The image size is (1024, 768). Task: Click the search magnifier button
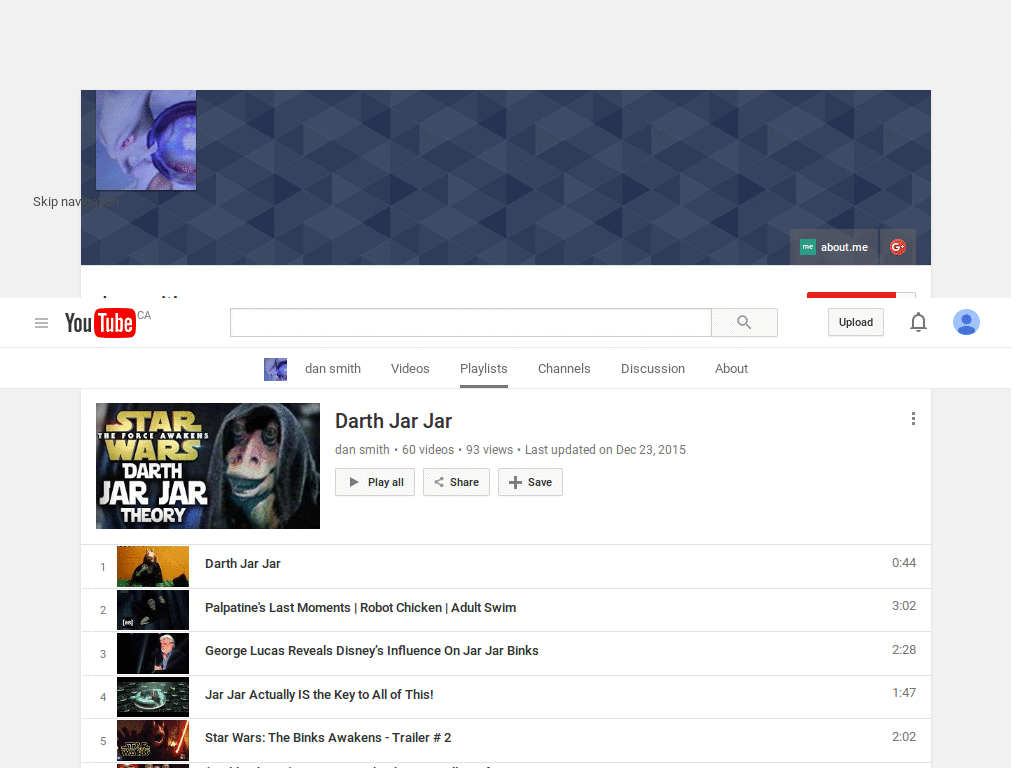click(x=744, y=323)
